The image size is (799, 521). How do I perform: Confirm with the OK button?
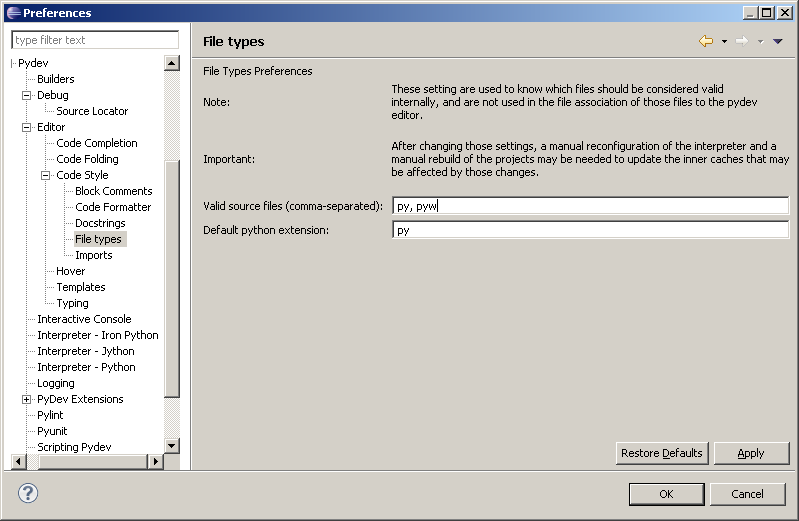pos(667,494)
